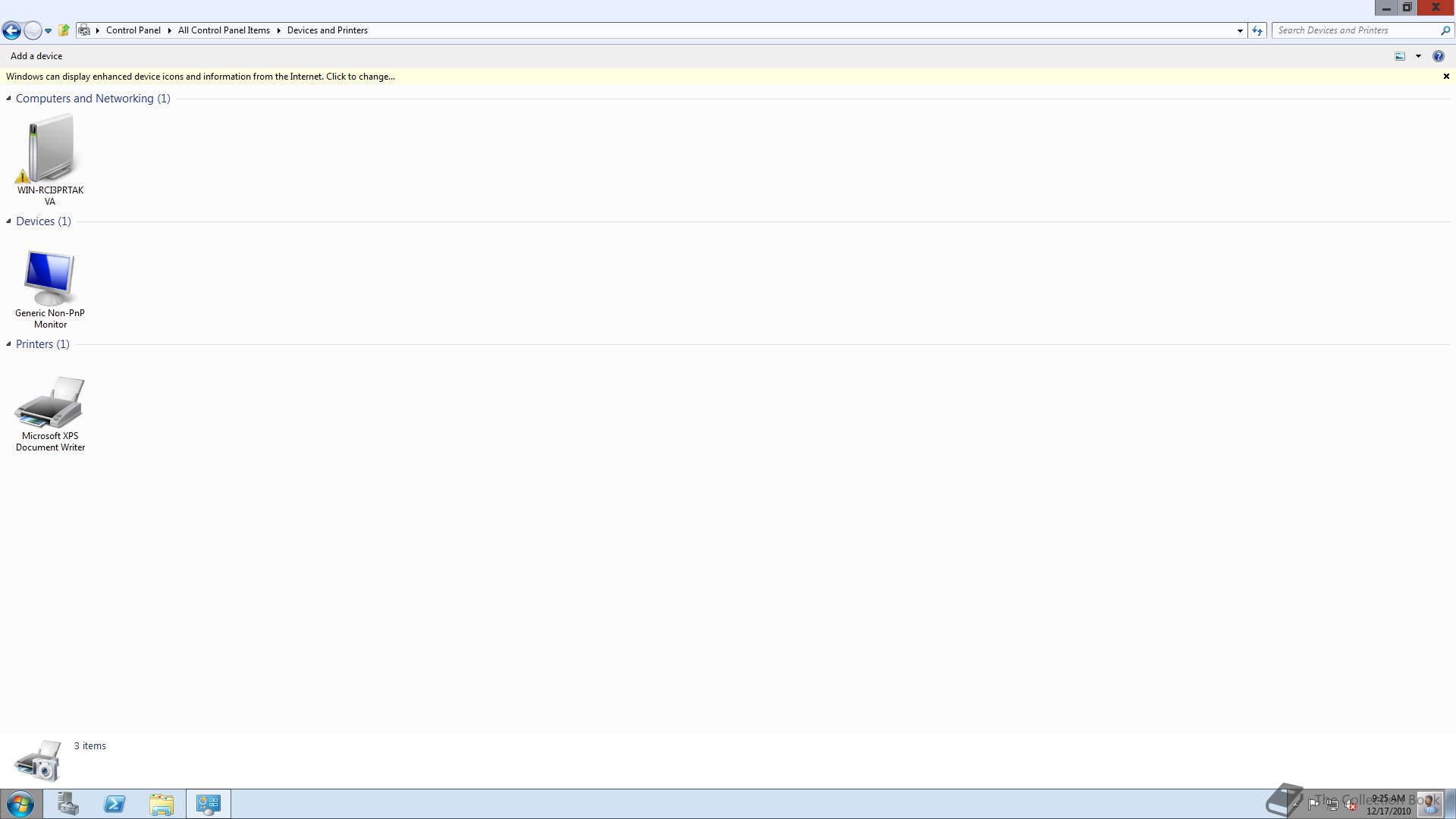
Task: Expand arrow after All Control Panel Items
Action: coord(278,30)
